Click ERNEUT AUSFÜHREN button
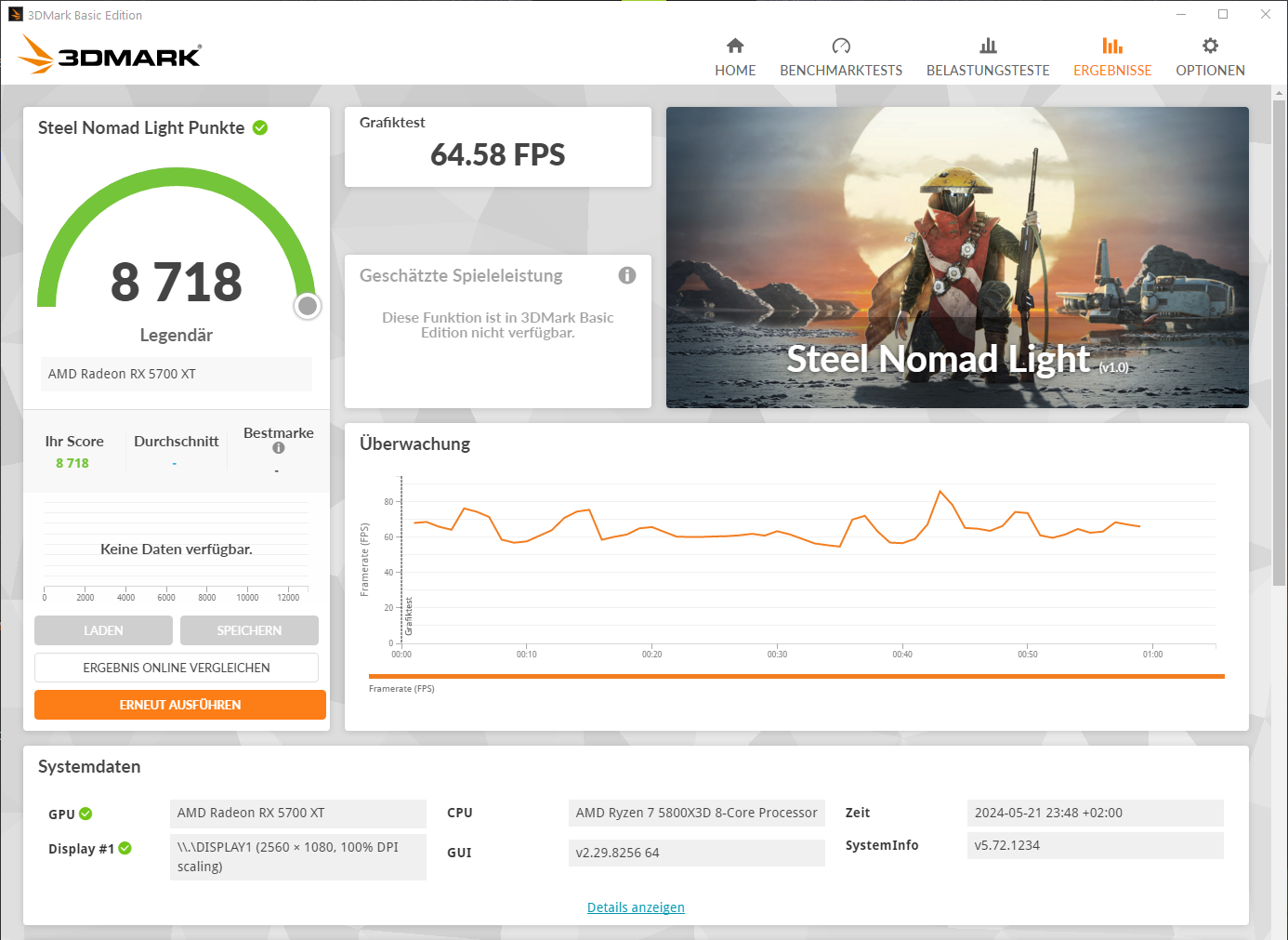This screenshot has height=940, width=1288. click(x=180, y=705)
